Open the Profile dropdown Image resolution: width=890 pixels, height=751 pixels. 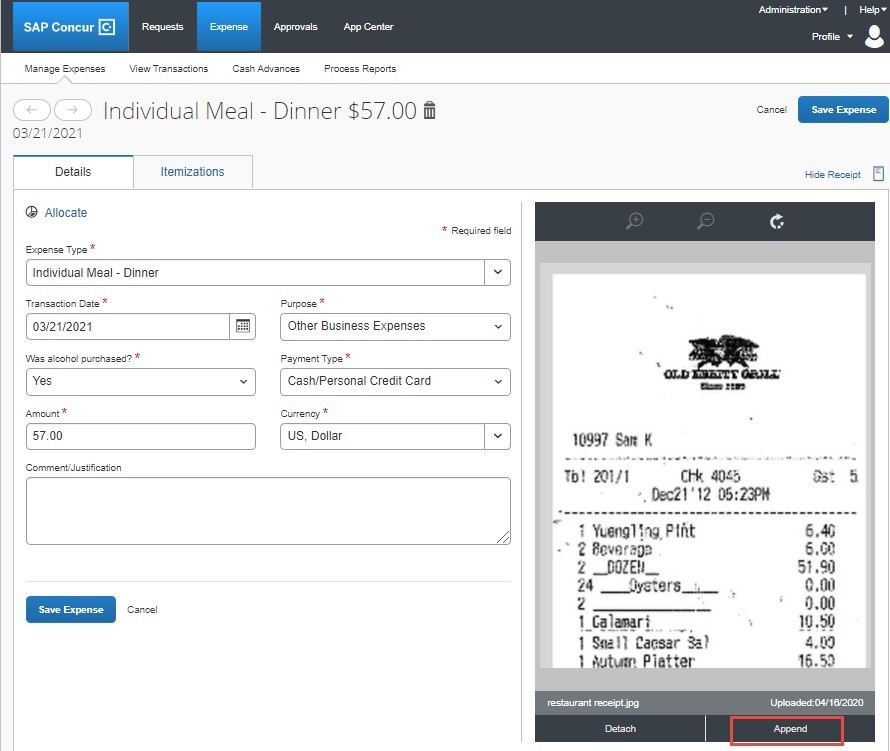[x=832, y=36]
